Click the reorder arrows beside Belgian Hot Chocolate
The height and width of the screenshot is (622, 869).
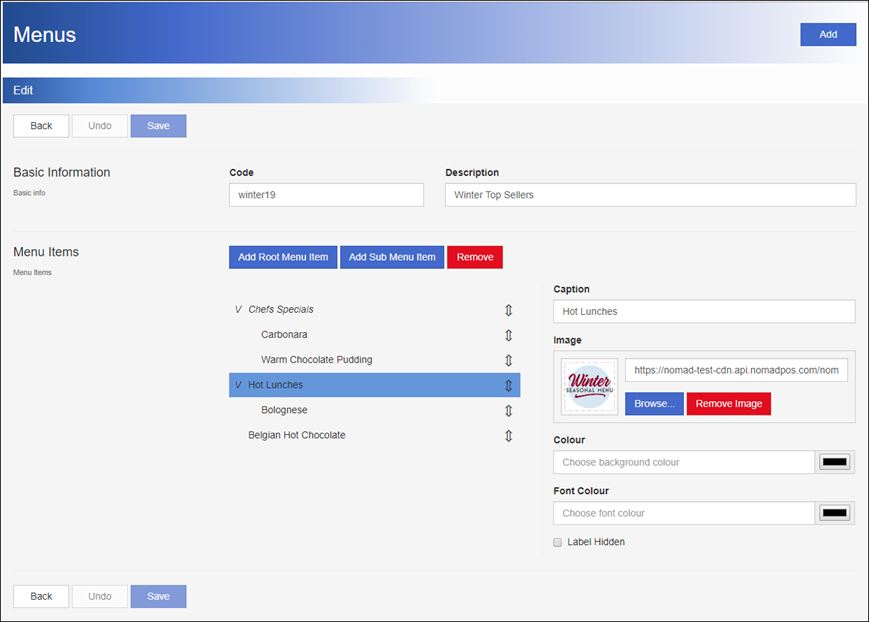point(509,435)
